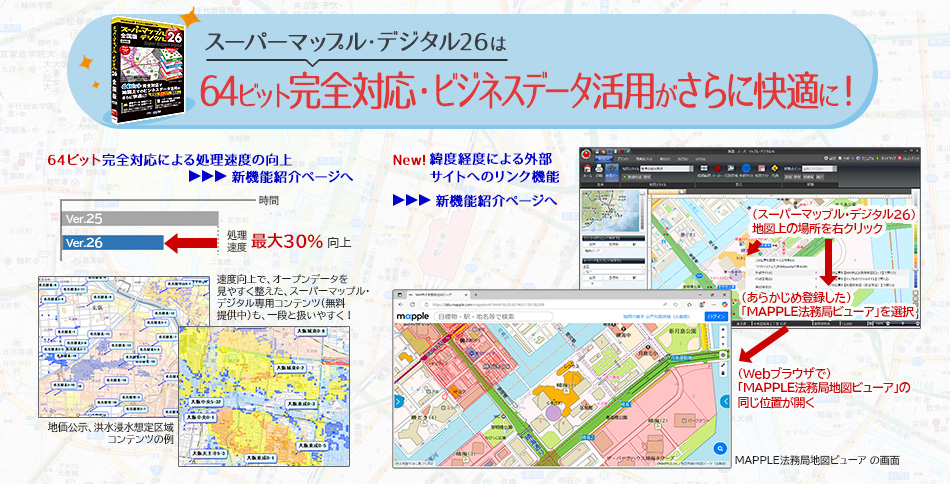Select 外部サイト in the map context menu
Image resolution: width=950 pixels, height=484 pixels.
point(782,273)
